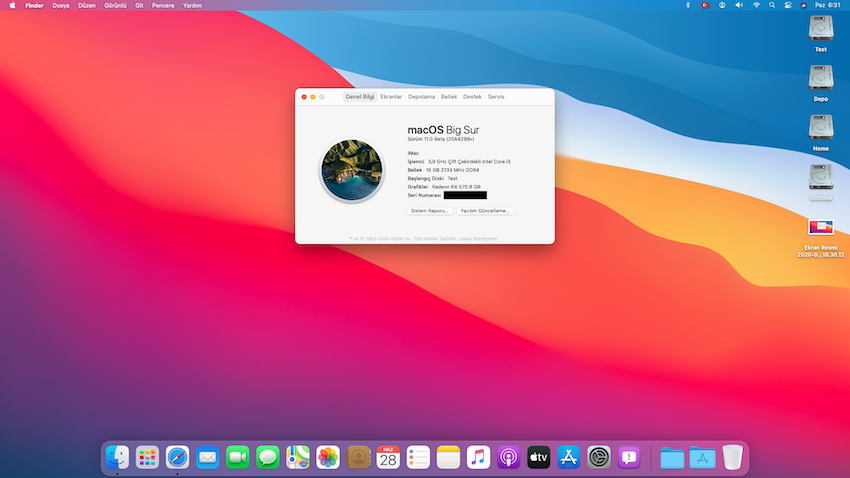The image size is (850, 478).
Task: Click the Bluetooth status icon in menu bar
Action: 687,5
